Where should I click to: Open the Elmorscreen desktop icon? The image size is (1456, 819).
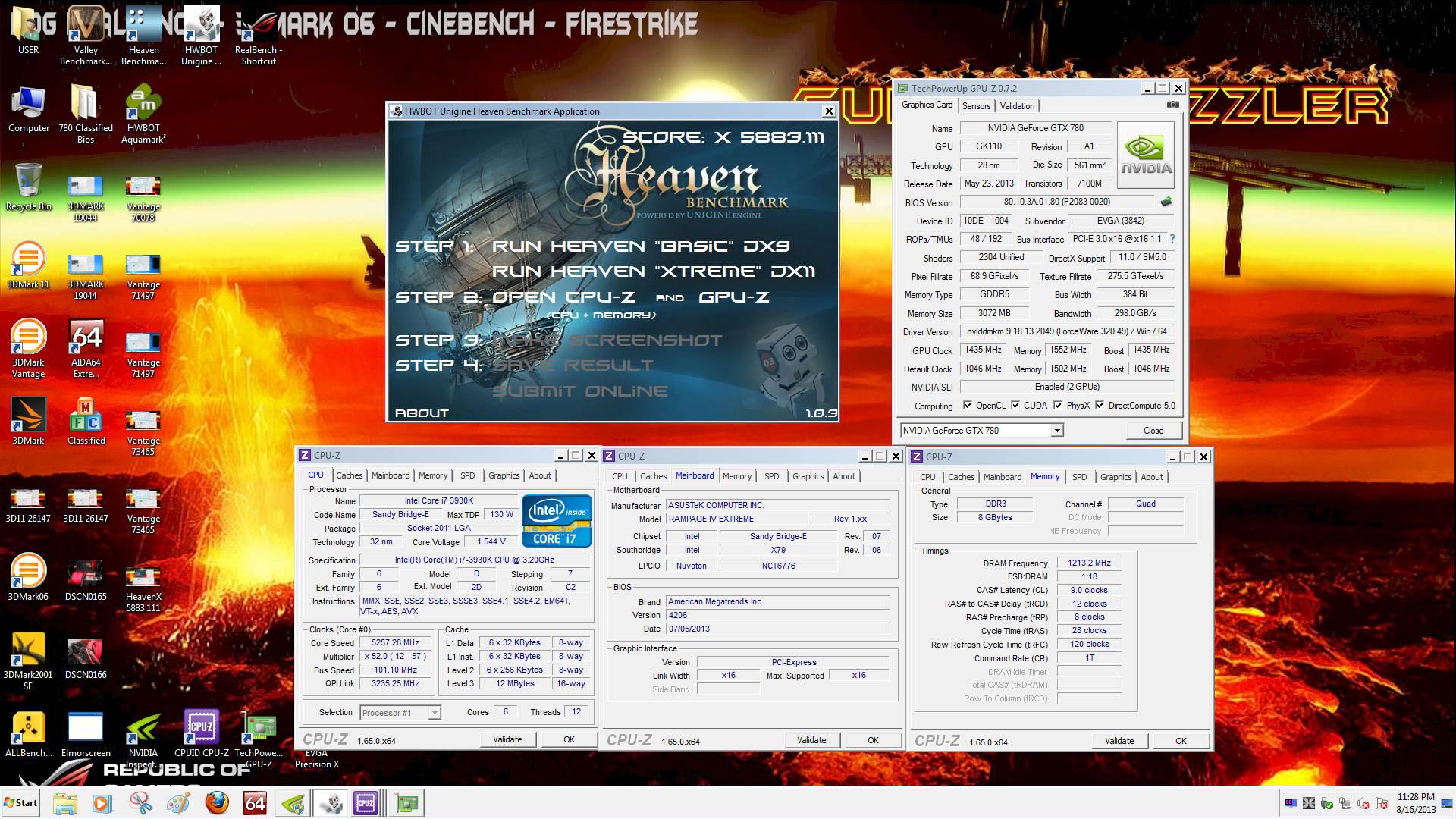click(86, 733)
